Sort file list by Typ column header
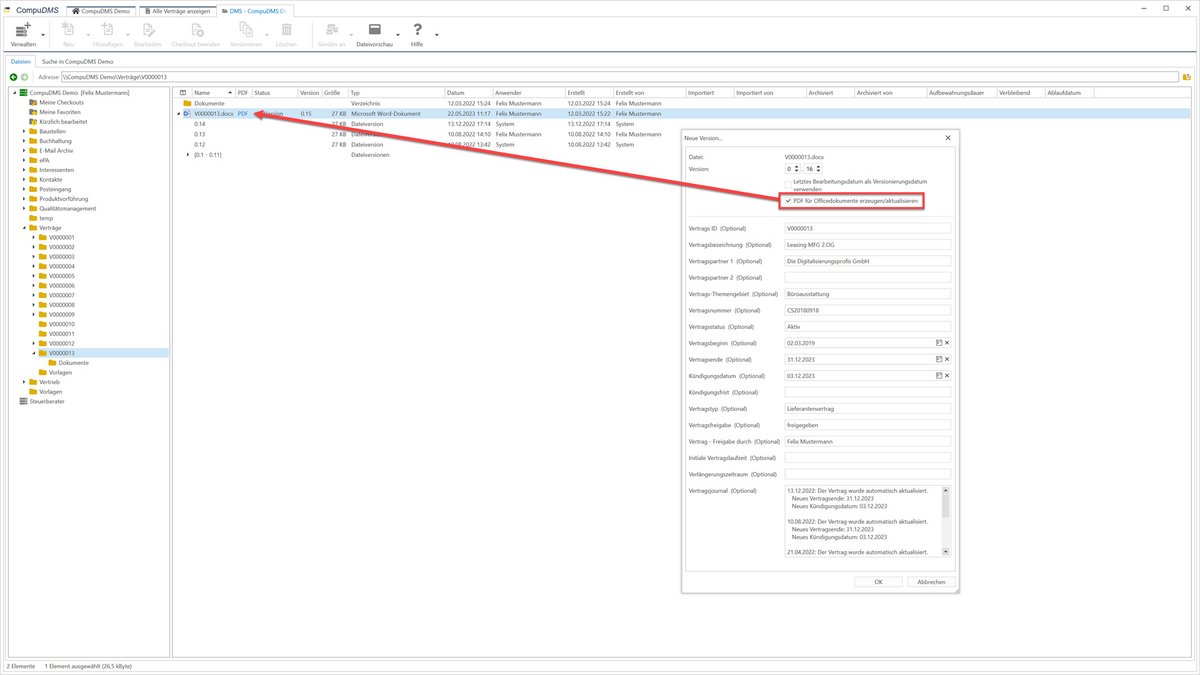Screen dimensions: 1200x675 pos(396,93)
